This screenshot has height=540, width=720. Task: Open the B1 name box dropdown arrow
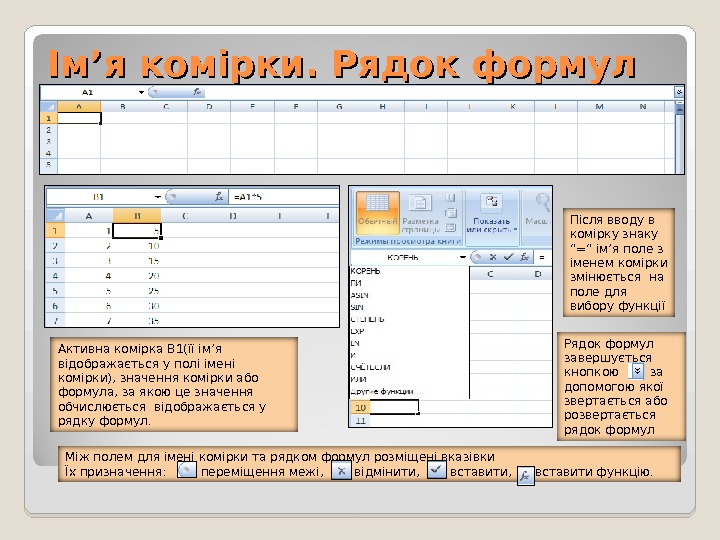click(x=158, y=197)
